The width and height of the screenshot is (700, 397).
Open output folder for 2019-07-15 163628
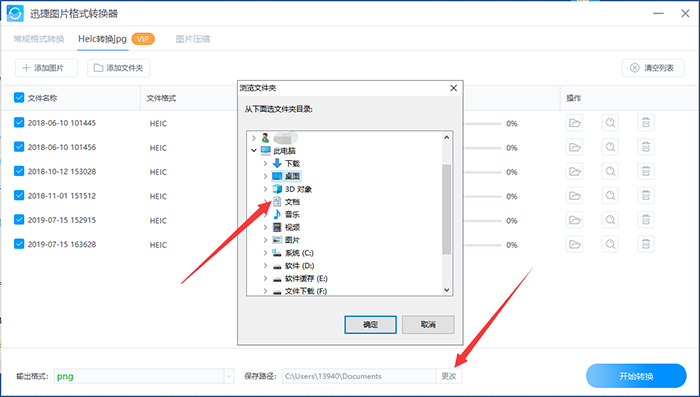(575, 244)
